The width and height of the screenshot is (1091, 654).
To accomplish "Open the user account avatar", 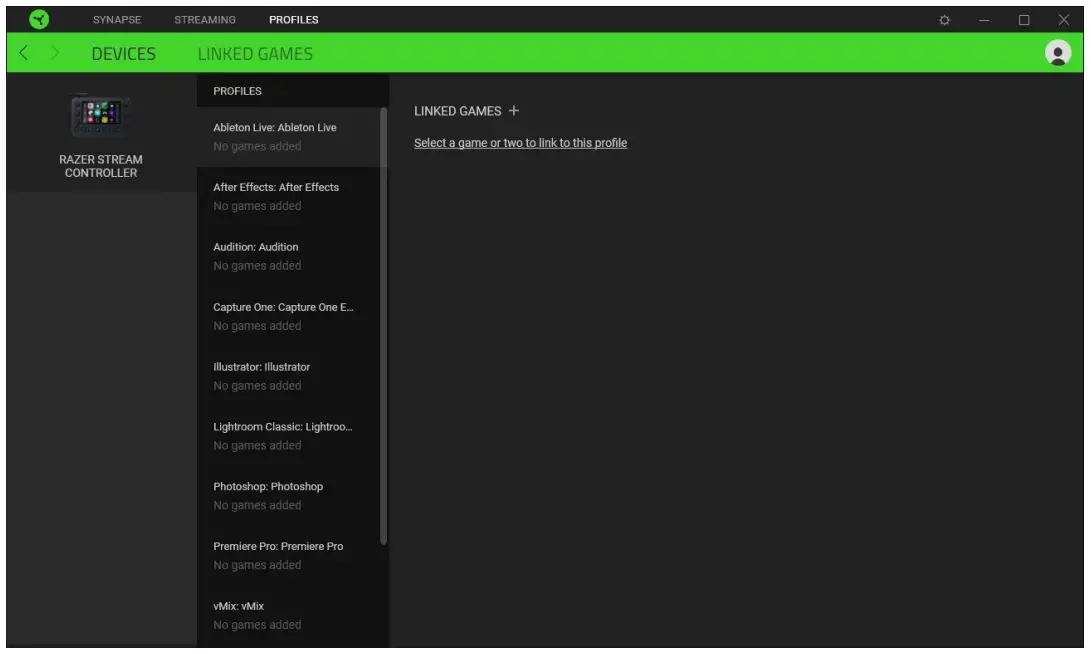I will point(1058,53).
